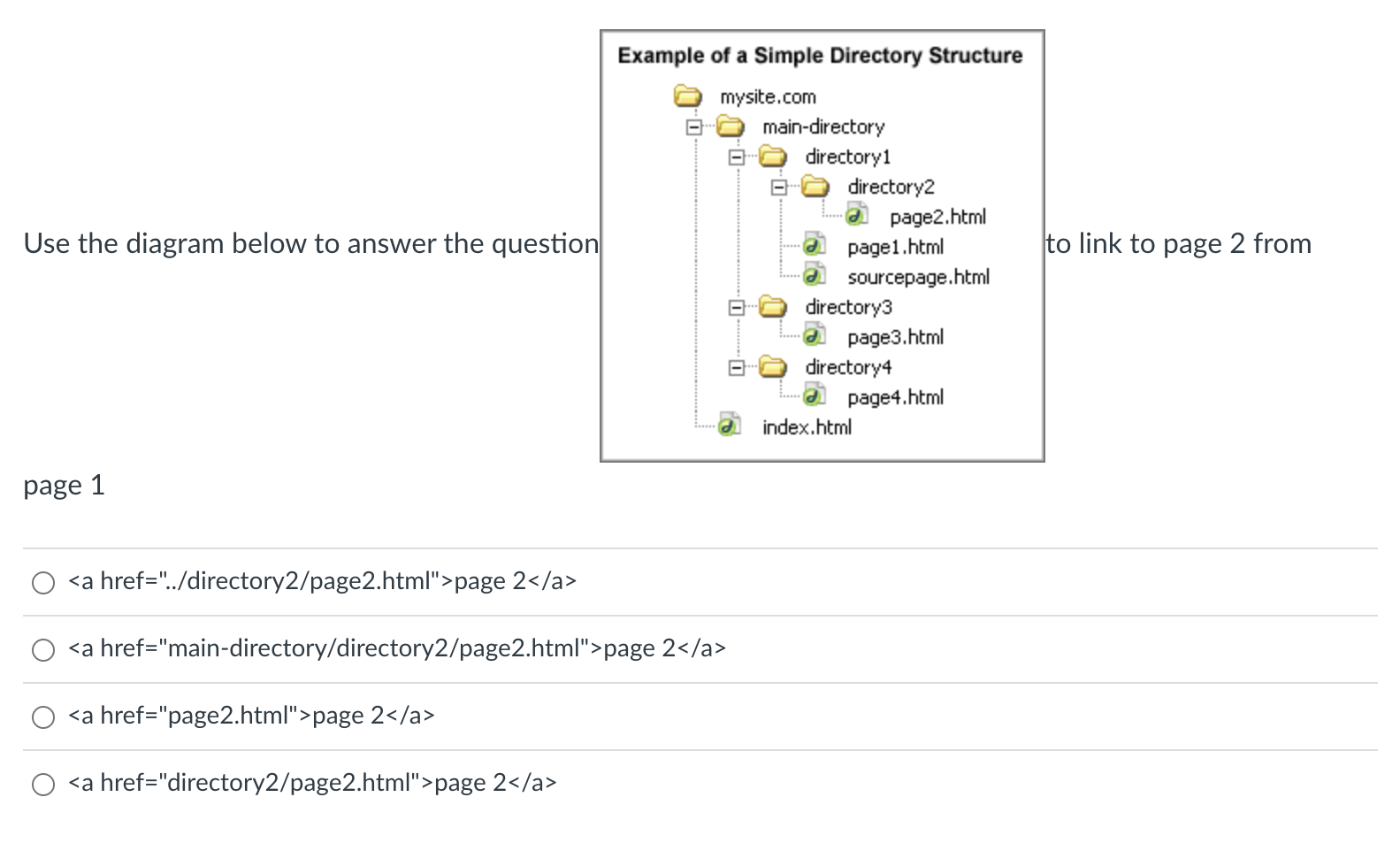Click the index.html file icon

[x=728, y=426]
